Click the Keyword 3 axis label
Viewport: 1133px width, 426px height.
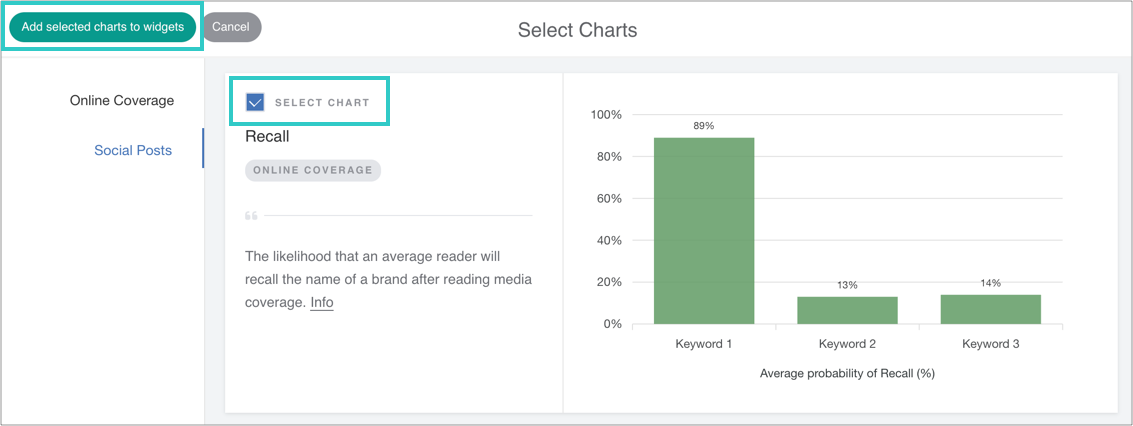(x=990, y=344)
